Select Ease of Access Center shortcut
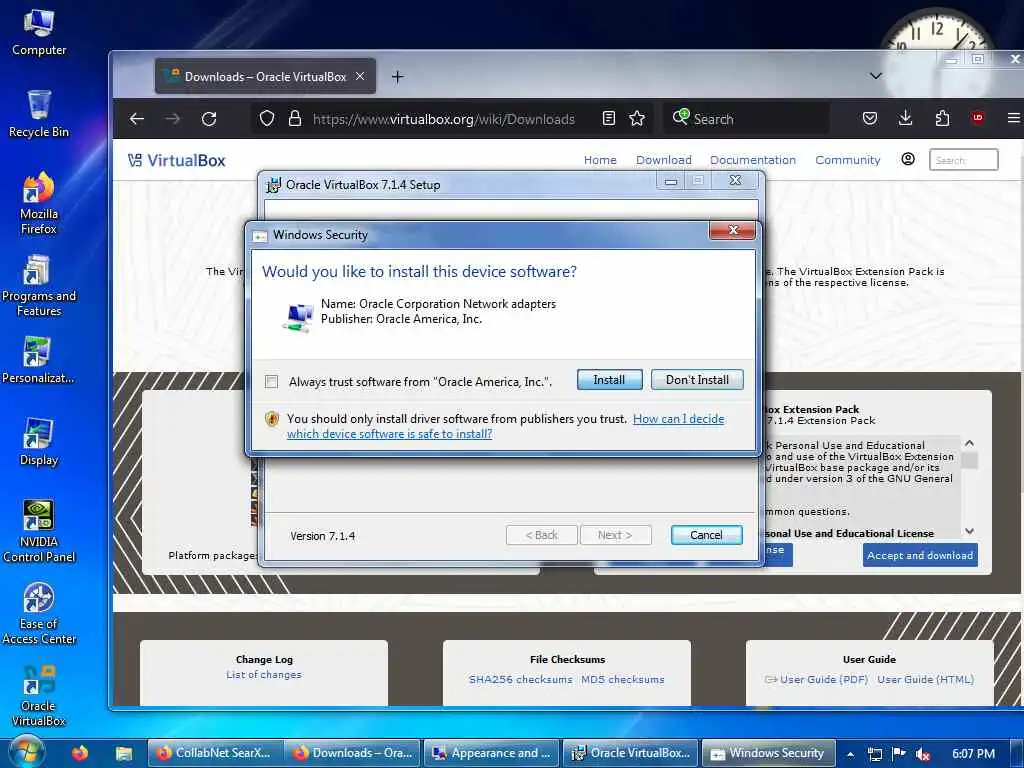Screen dimensions: 1024x768 click(x=39, y=614)
